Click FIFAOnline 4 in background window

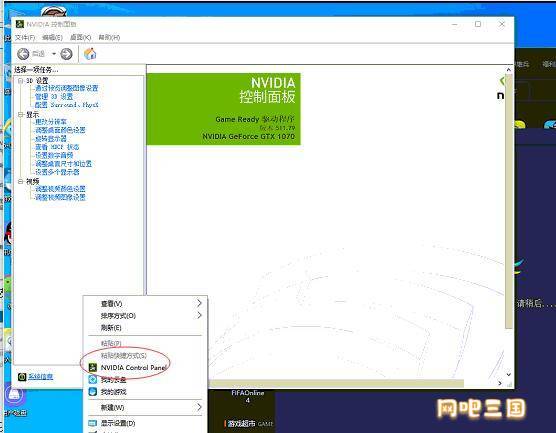coord(248,396)
